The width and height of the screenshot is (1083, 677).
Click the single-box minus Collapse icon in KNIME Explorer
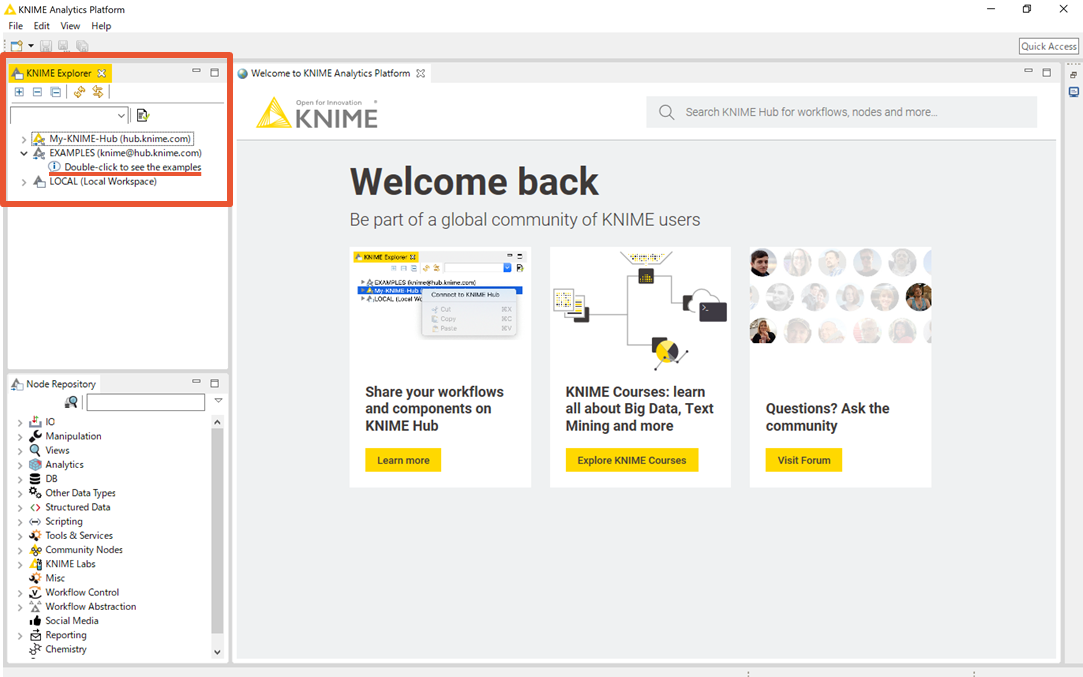(x=37, y=92)
